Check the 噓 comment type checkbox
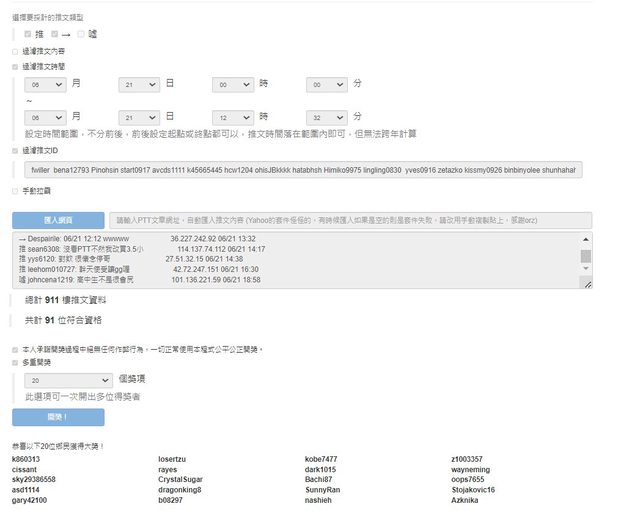The width and height of the screenshot is (640, 512). [x=80, y=34]
